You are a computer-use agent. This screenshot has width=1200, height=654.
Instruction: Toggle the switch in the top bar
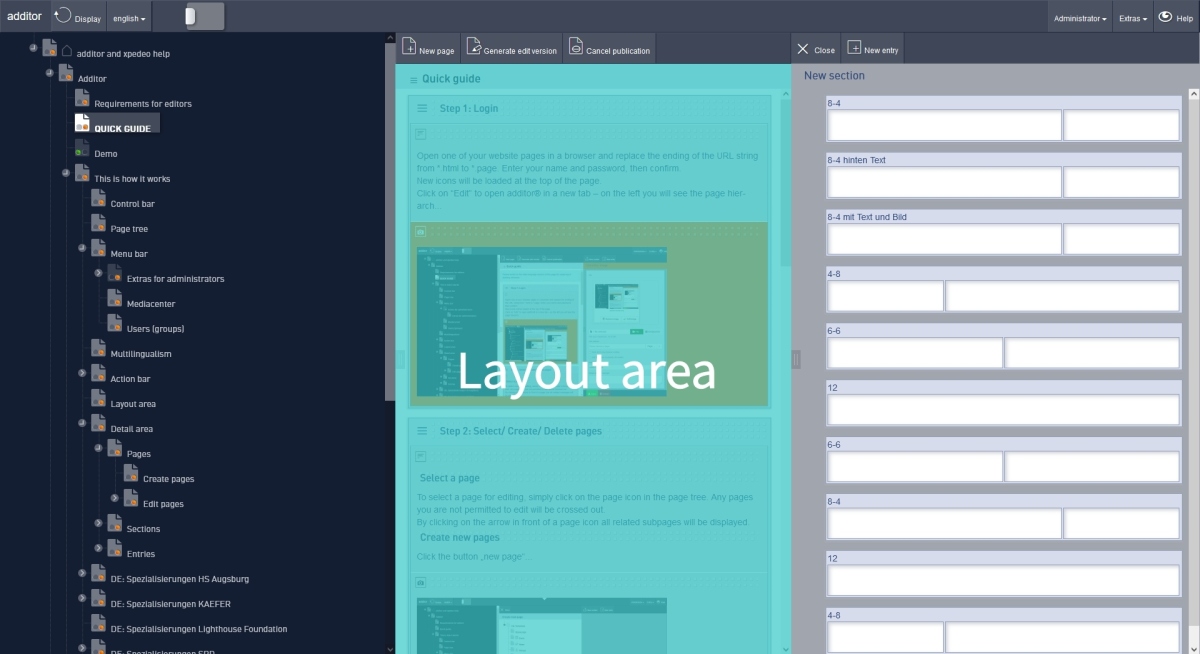coord(204,16)
